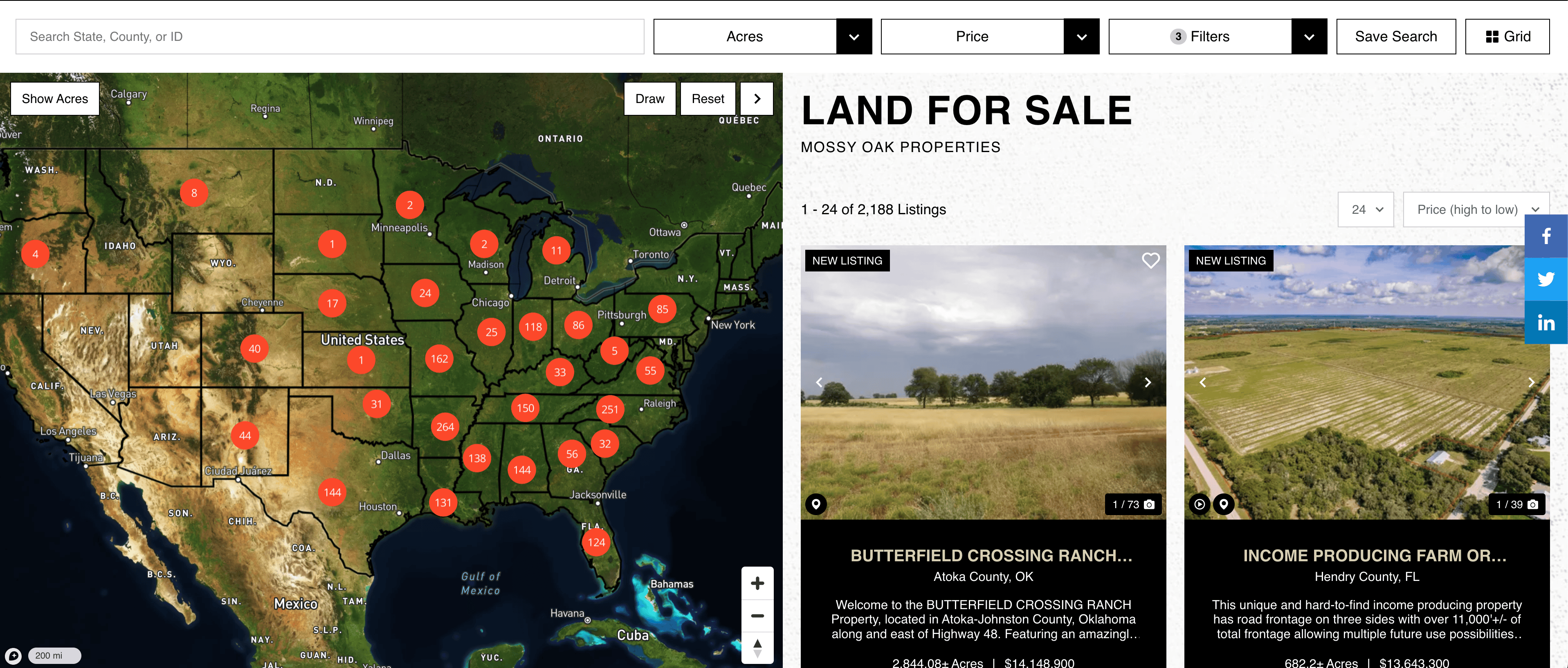Click the Draw map button

(x=649, y=99)
